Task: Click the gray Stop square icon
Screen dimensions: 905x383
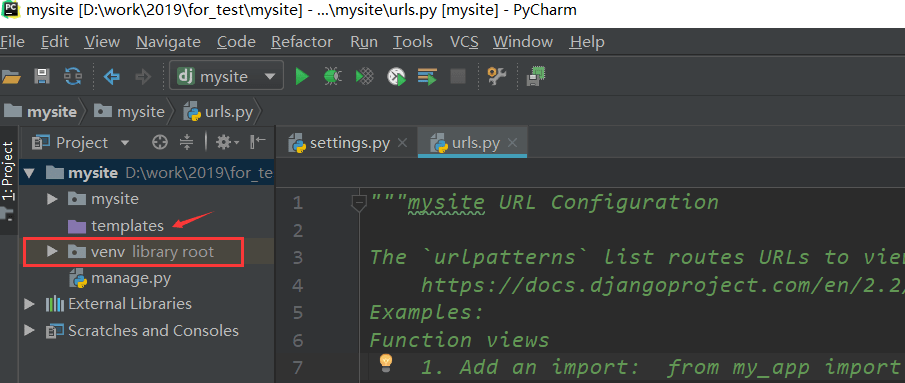Action: tap(458, 77)
